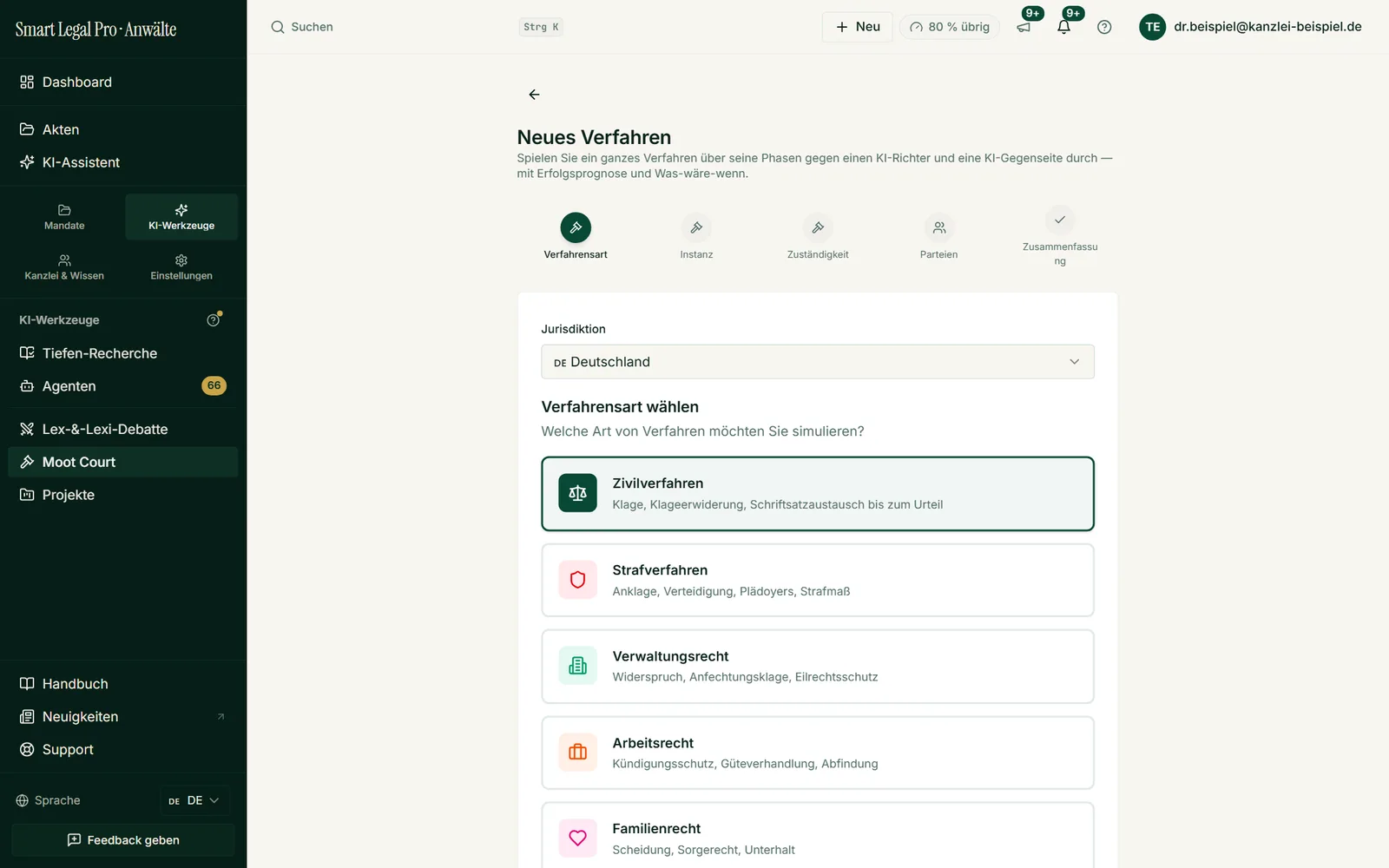Open the announcements megaphone icon
The height and width of the screenshot is (868, 1389).
[x=1024, y=27]
